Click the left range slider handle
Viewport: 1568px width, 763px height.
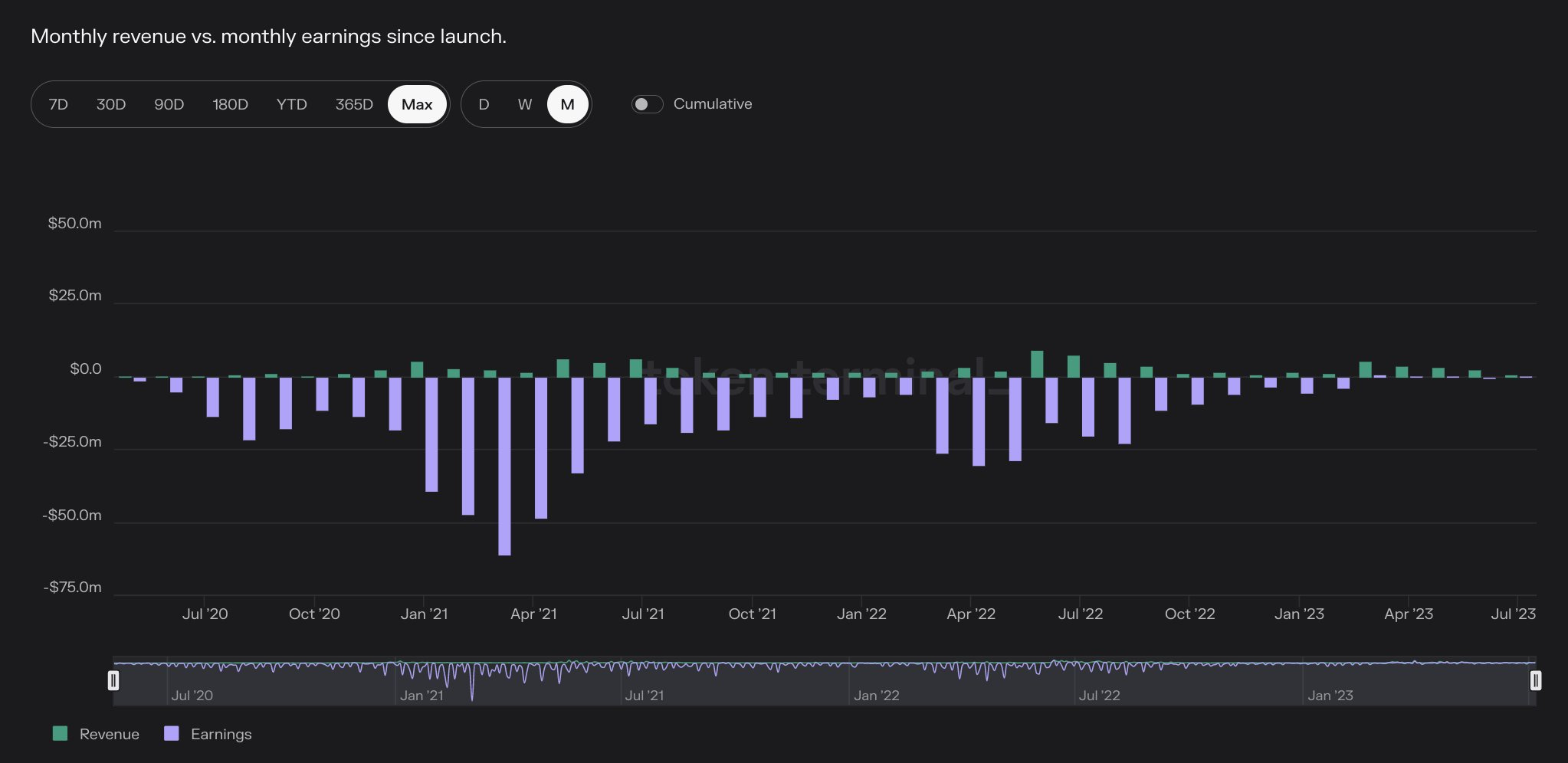tap(113, 680)
